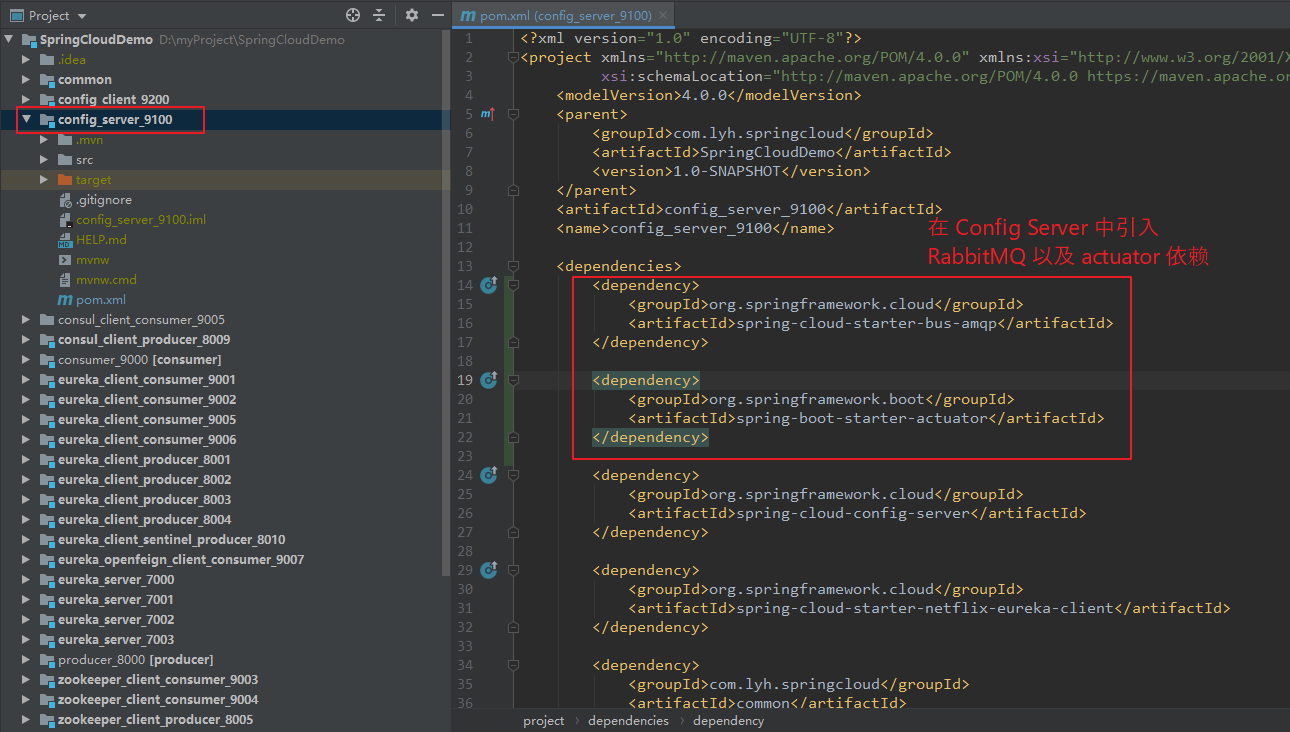The image size is (1290, 732).
Task: Select eureka_client_consumer_9005 module
Action: click(x=147, y=420)
